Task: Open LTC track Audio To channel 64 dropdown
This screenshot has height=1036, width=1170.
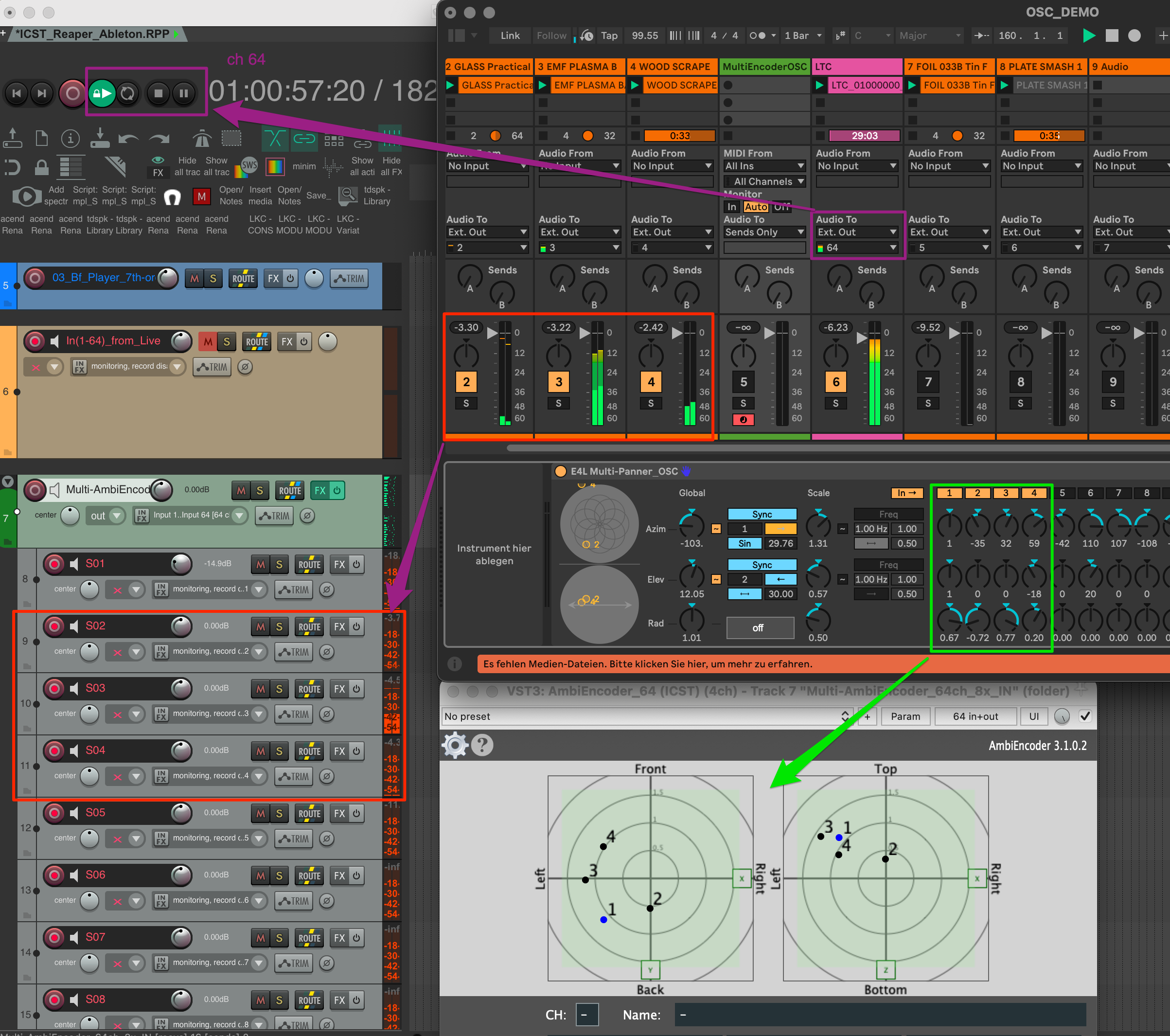Action: point(857,248)
